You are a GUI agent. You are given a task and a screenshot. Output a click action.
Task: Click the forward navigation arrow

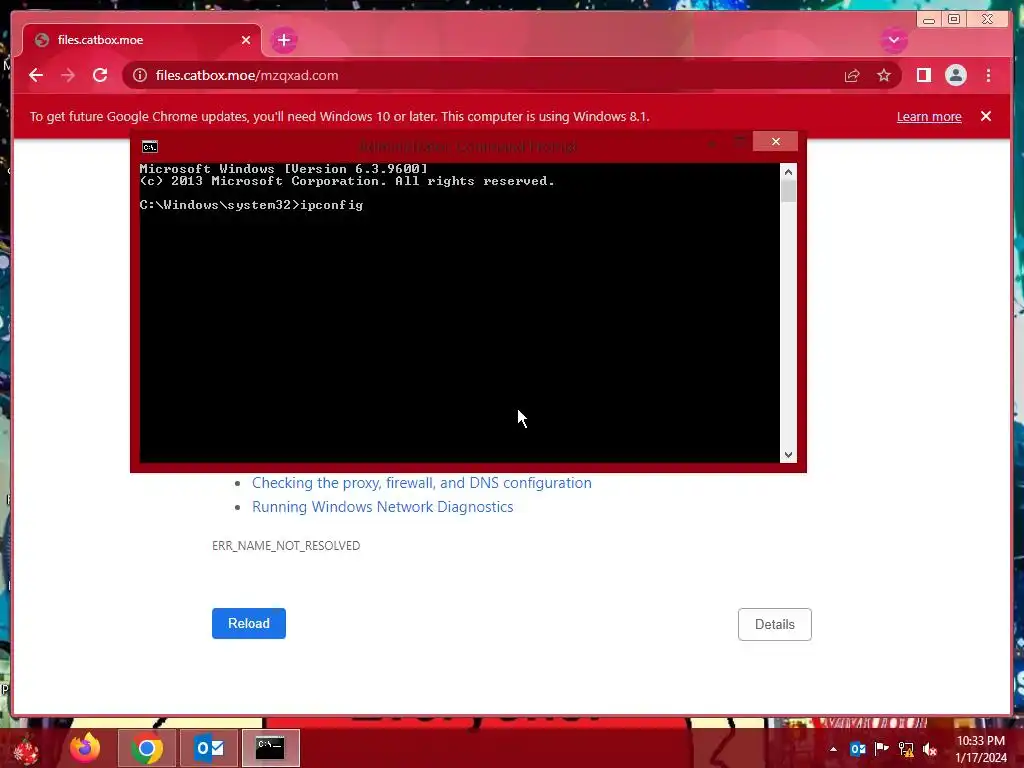click(68, 75)
